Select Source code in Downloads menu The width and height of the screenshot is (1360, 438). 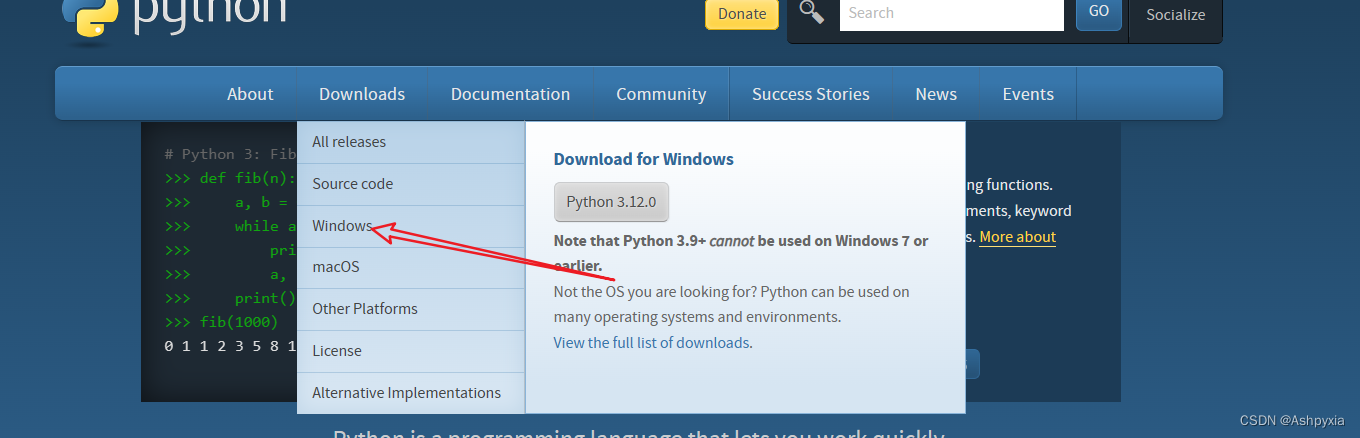pos(411,184)
